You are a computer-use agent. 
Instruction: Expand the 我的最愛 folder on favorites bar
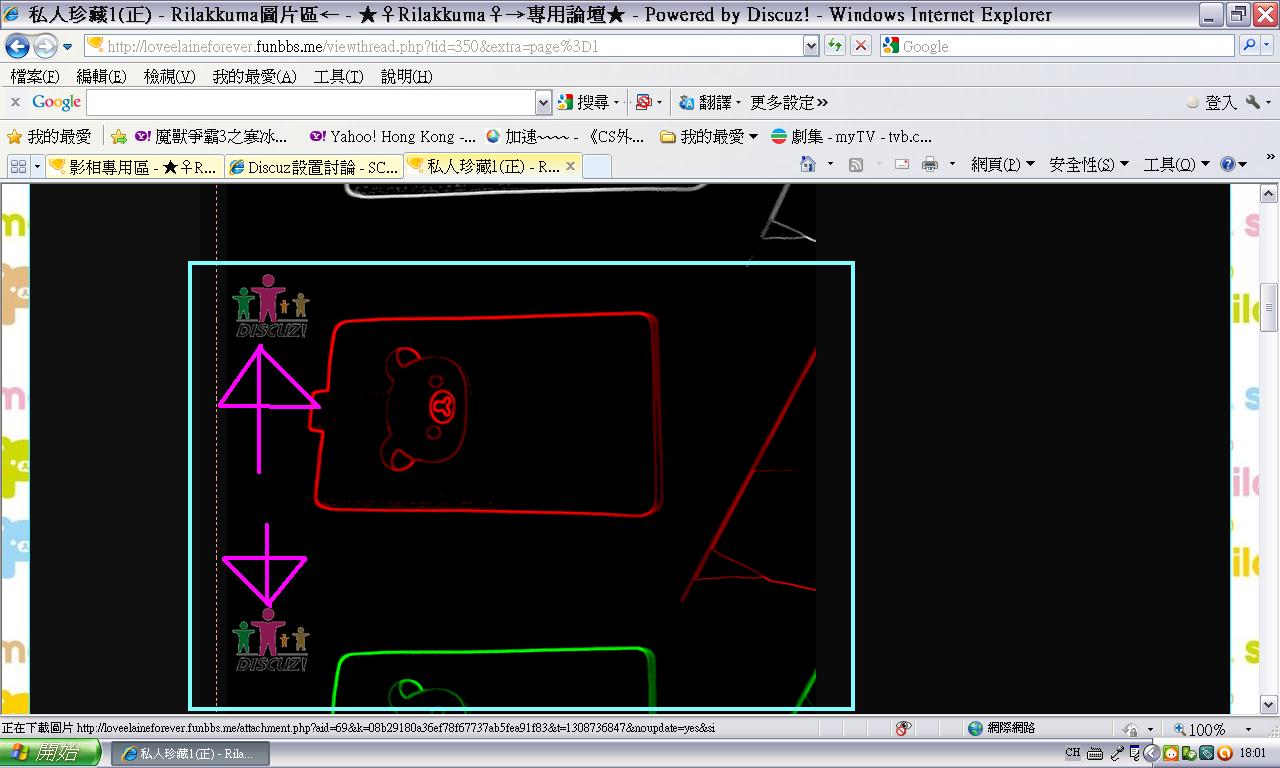709,136
